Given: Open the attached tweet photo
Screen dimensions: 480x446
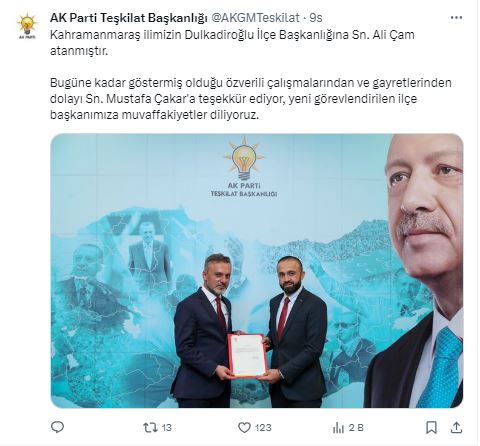Looking at the screenshot, I should coord(257,271).
